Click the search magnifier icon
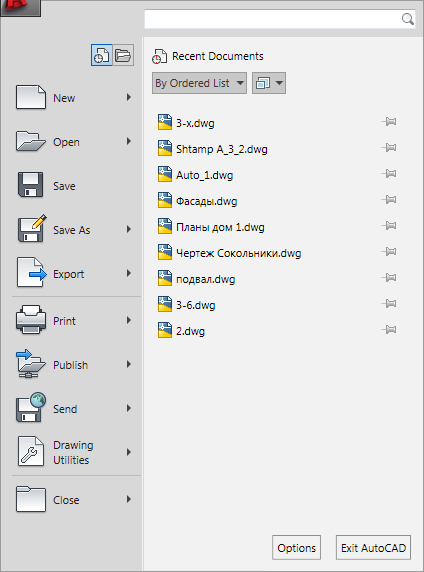The width and height of the screenshot is (424, 572). (407, 19)
